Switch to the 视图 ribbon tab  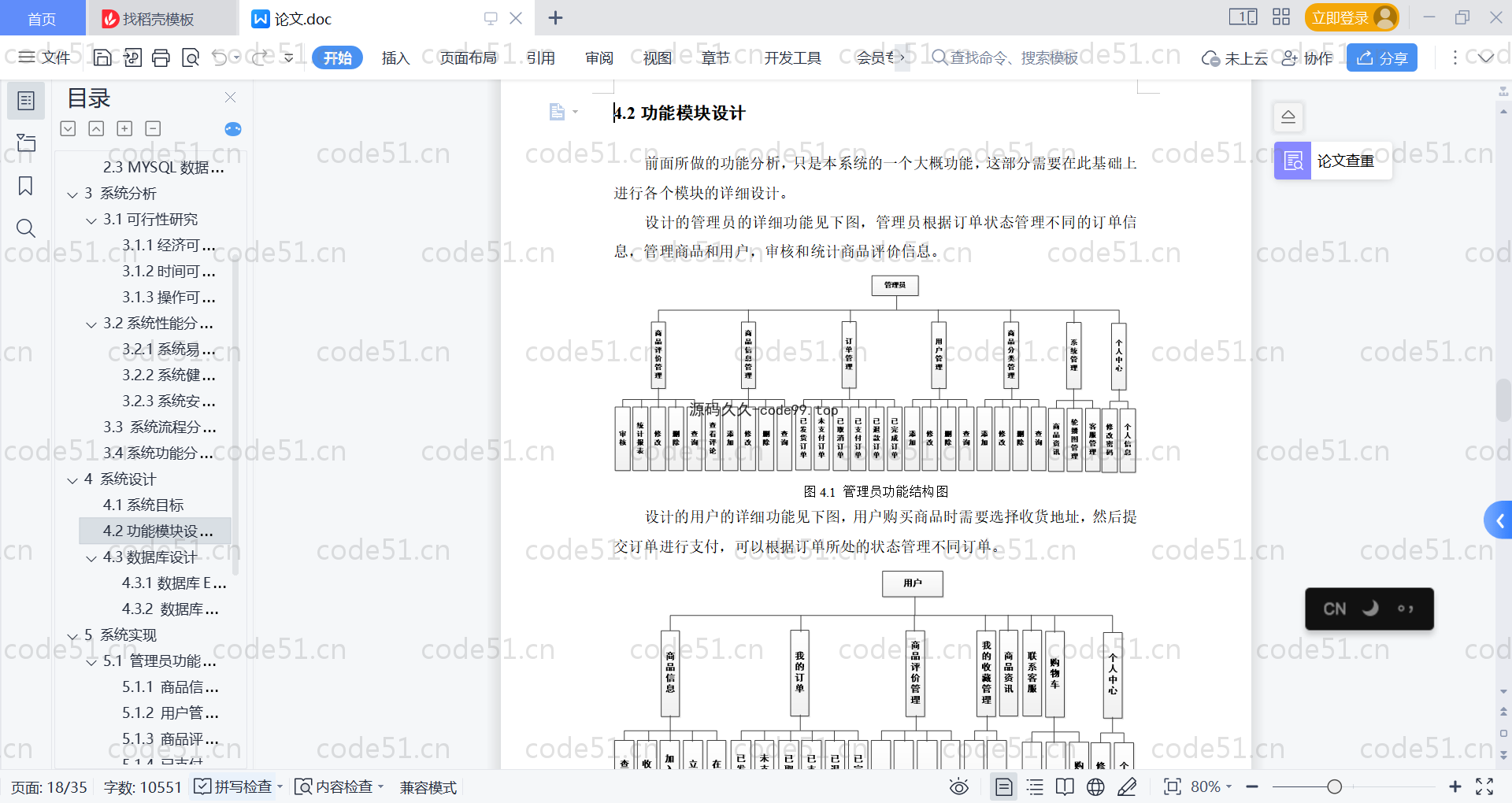click(x=658, y=57)
